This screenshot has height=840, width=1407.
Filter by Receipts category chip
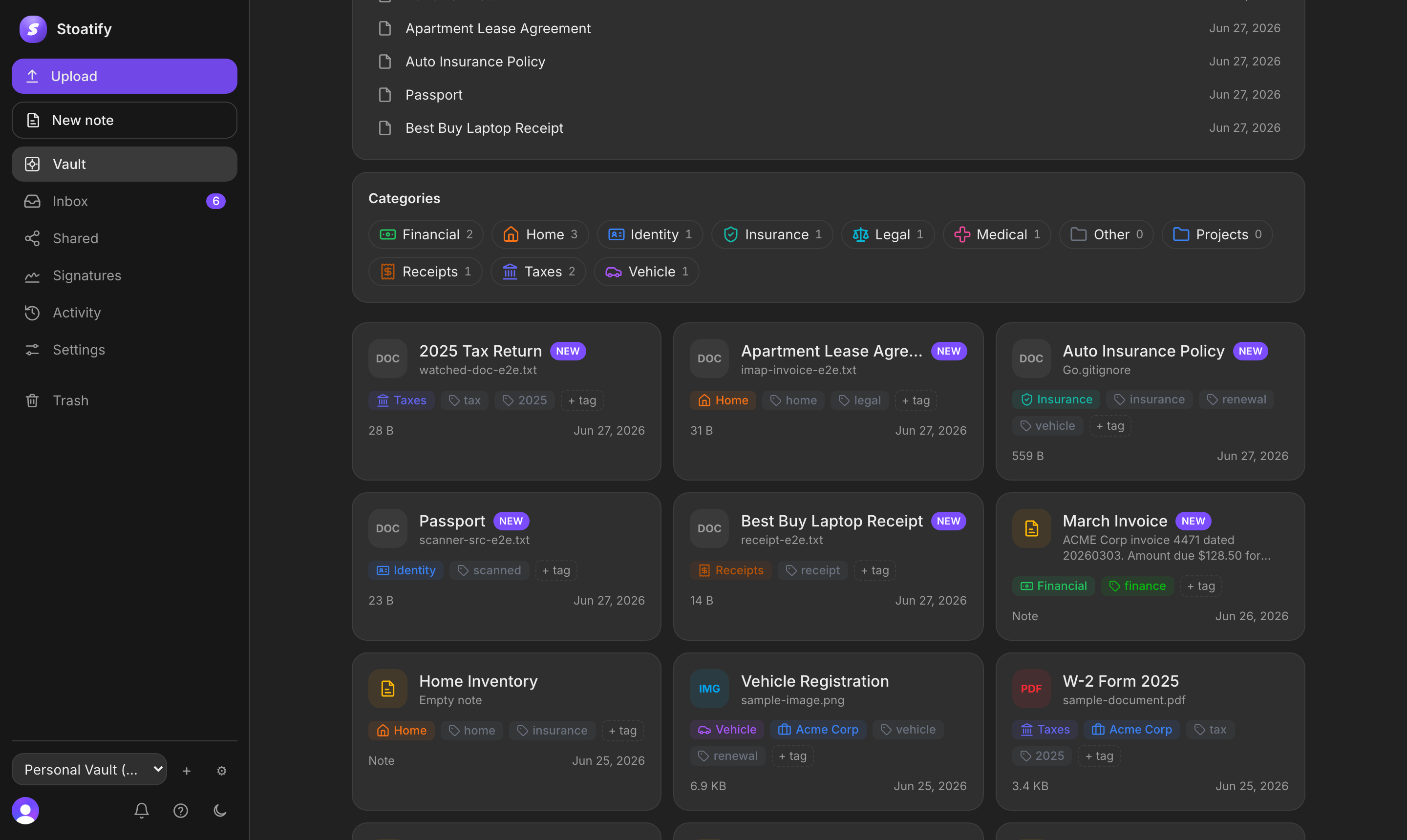pos(425,272)
